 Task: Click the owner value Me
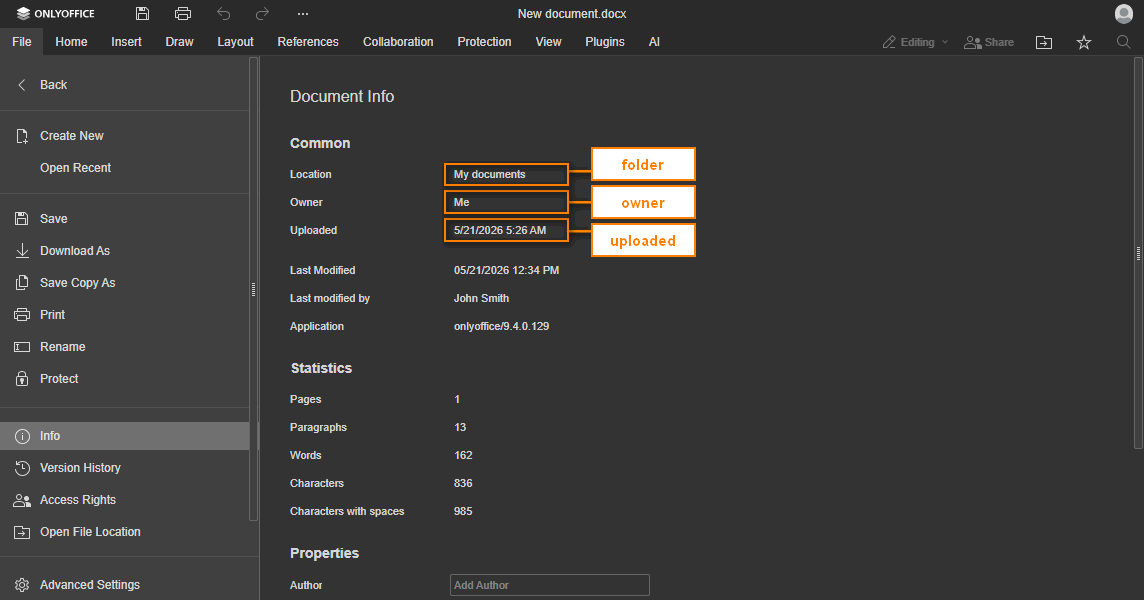[x=462, y=202]
